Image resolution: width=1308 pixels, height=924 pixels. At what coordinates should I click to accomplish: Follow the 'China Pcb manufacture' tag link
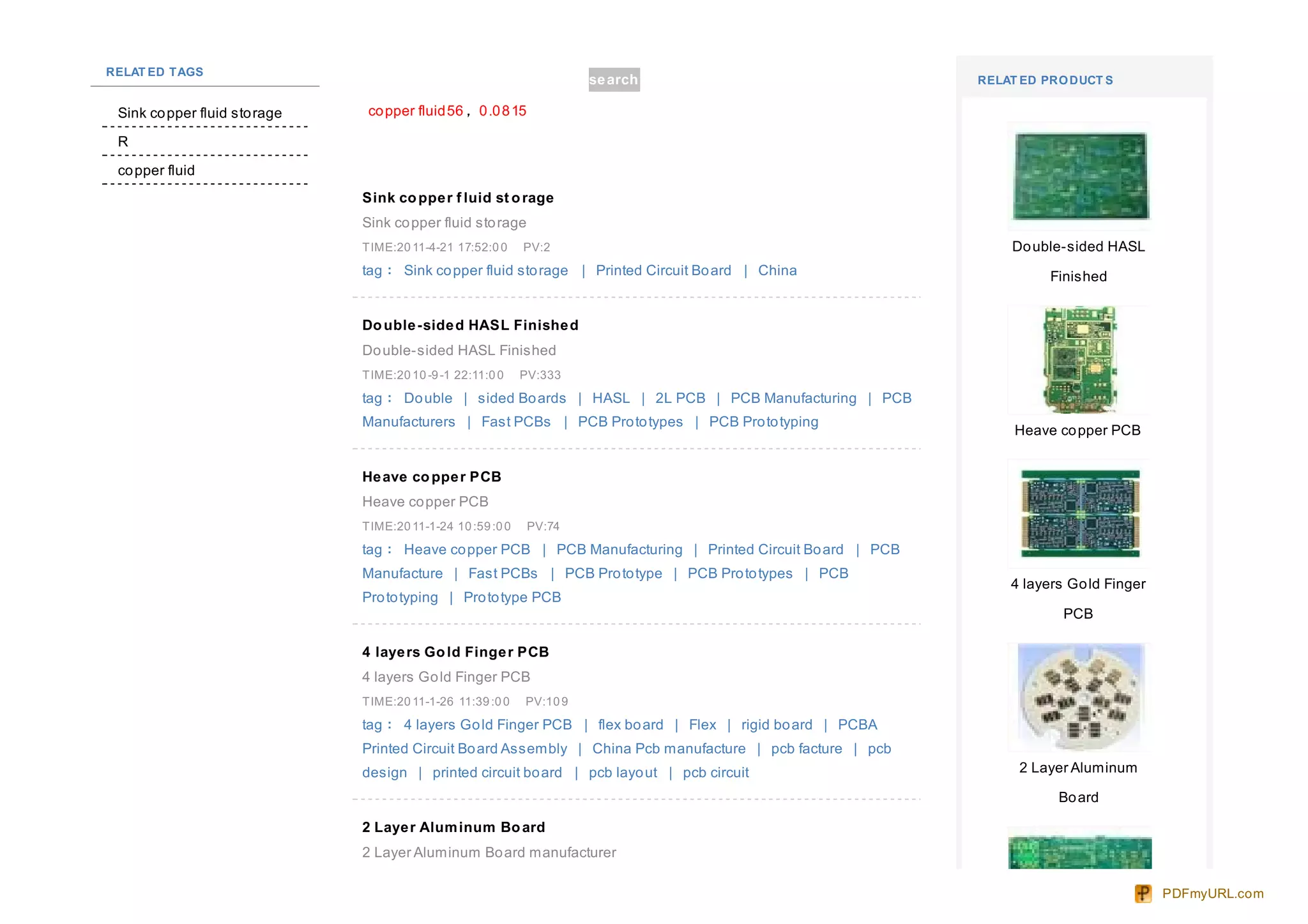pos(669,748)
